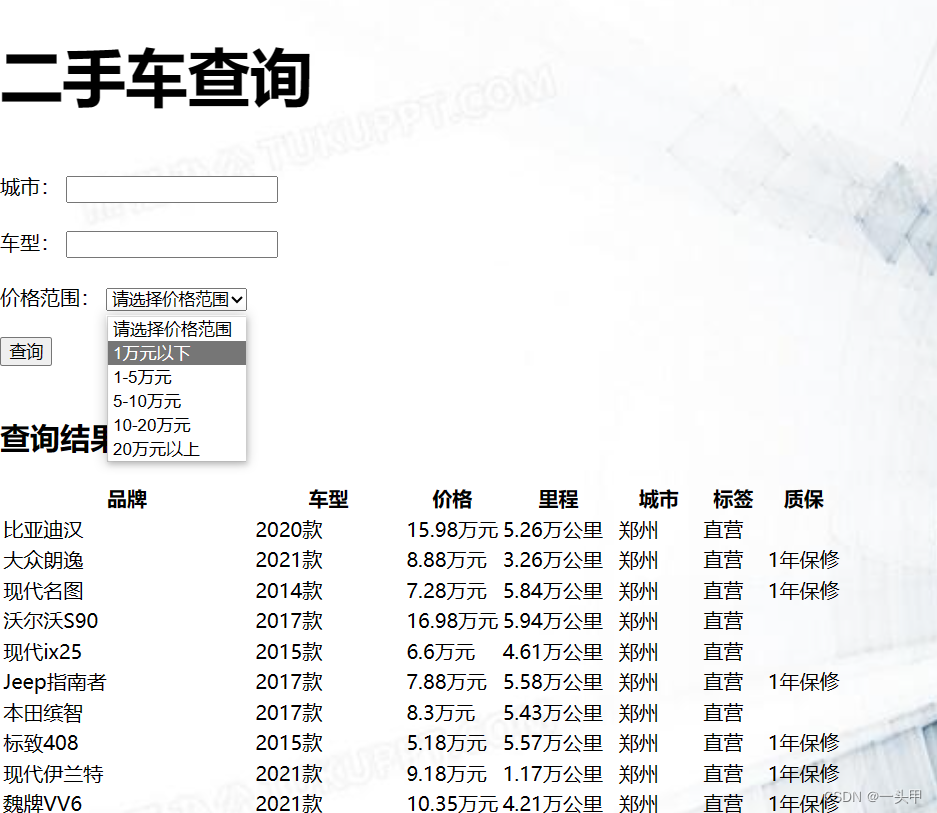This screenshot has width=937, height=813.
Task: Click the 2014款 model year cell
Action: tap(289, 591)
